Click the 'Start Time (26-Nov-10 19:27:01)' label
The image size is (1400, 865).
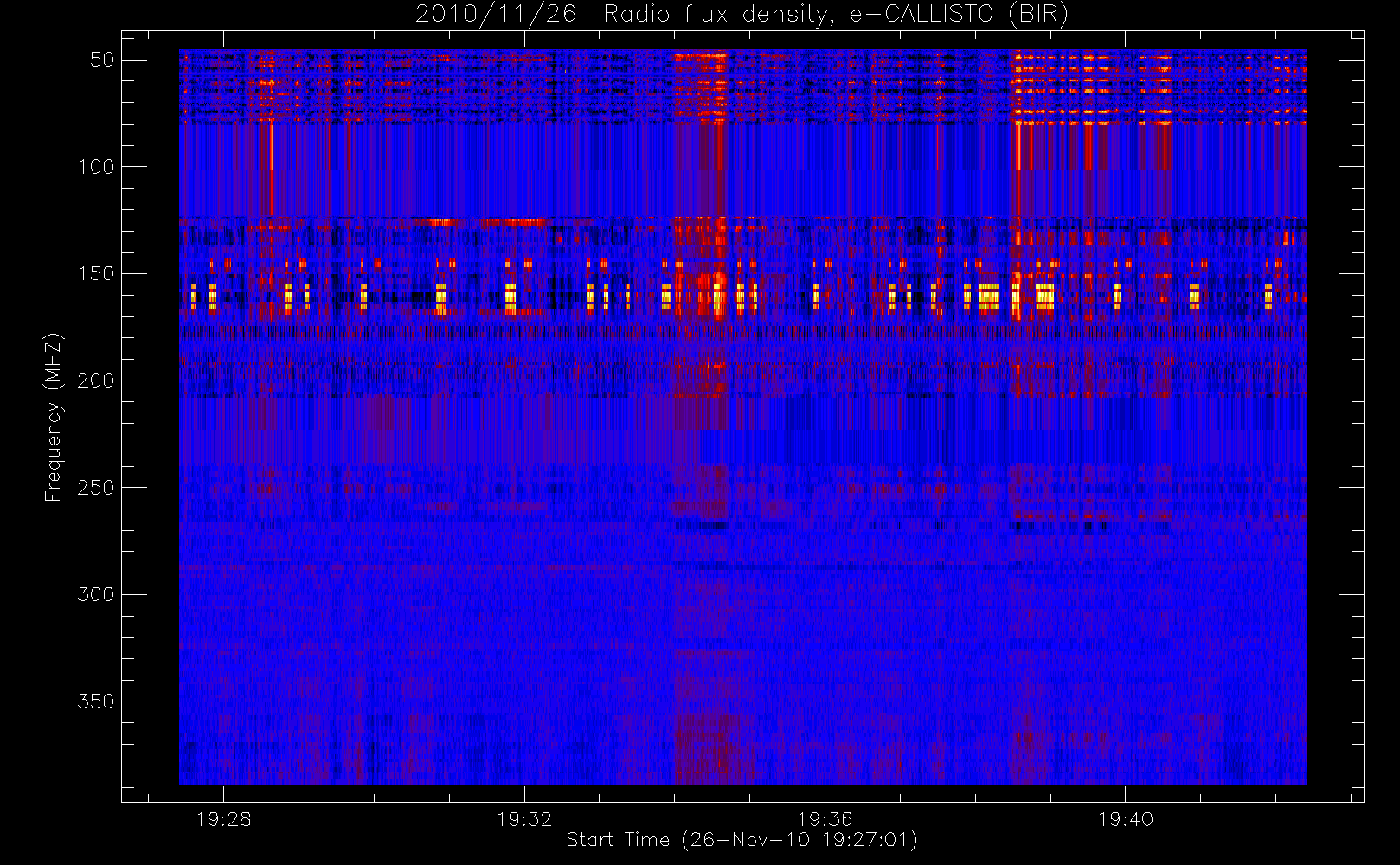(x=742, y=840)
